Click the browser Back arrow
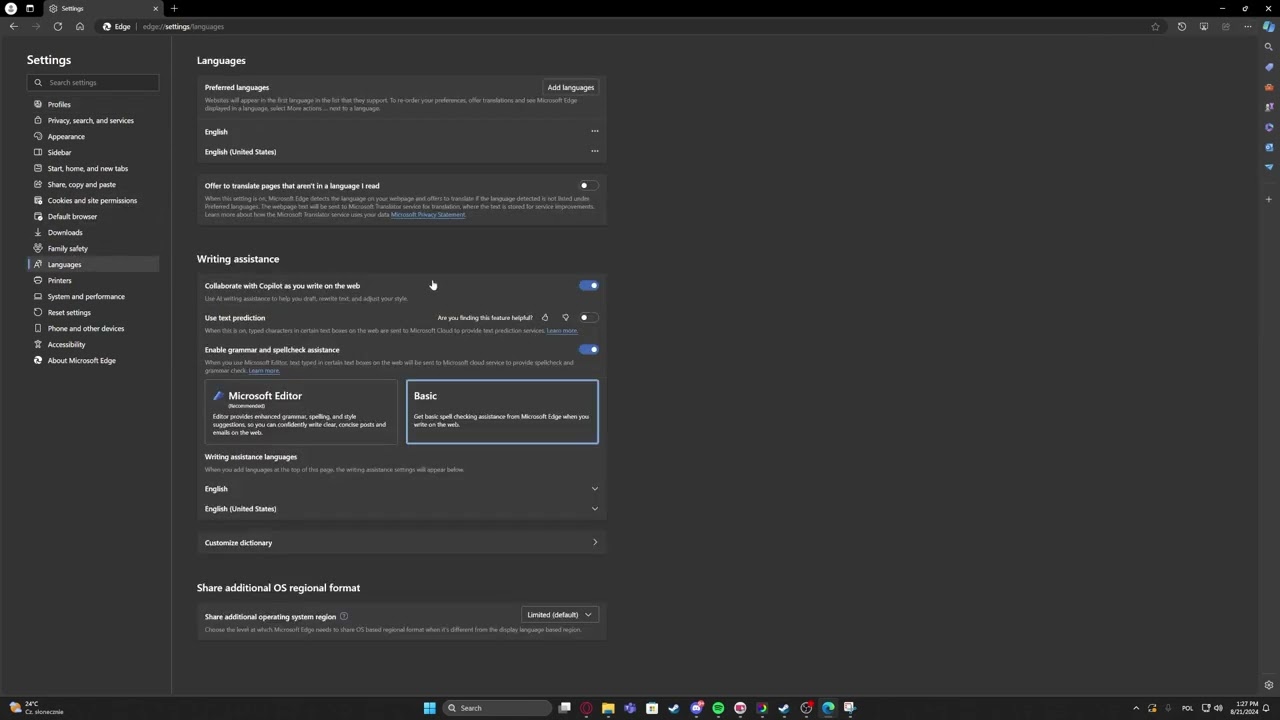This screenshot has width=1280, height=720. 14,27
